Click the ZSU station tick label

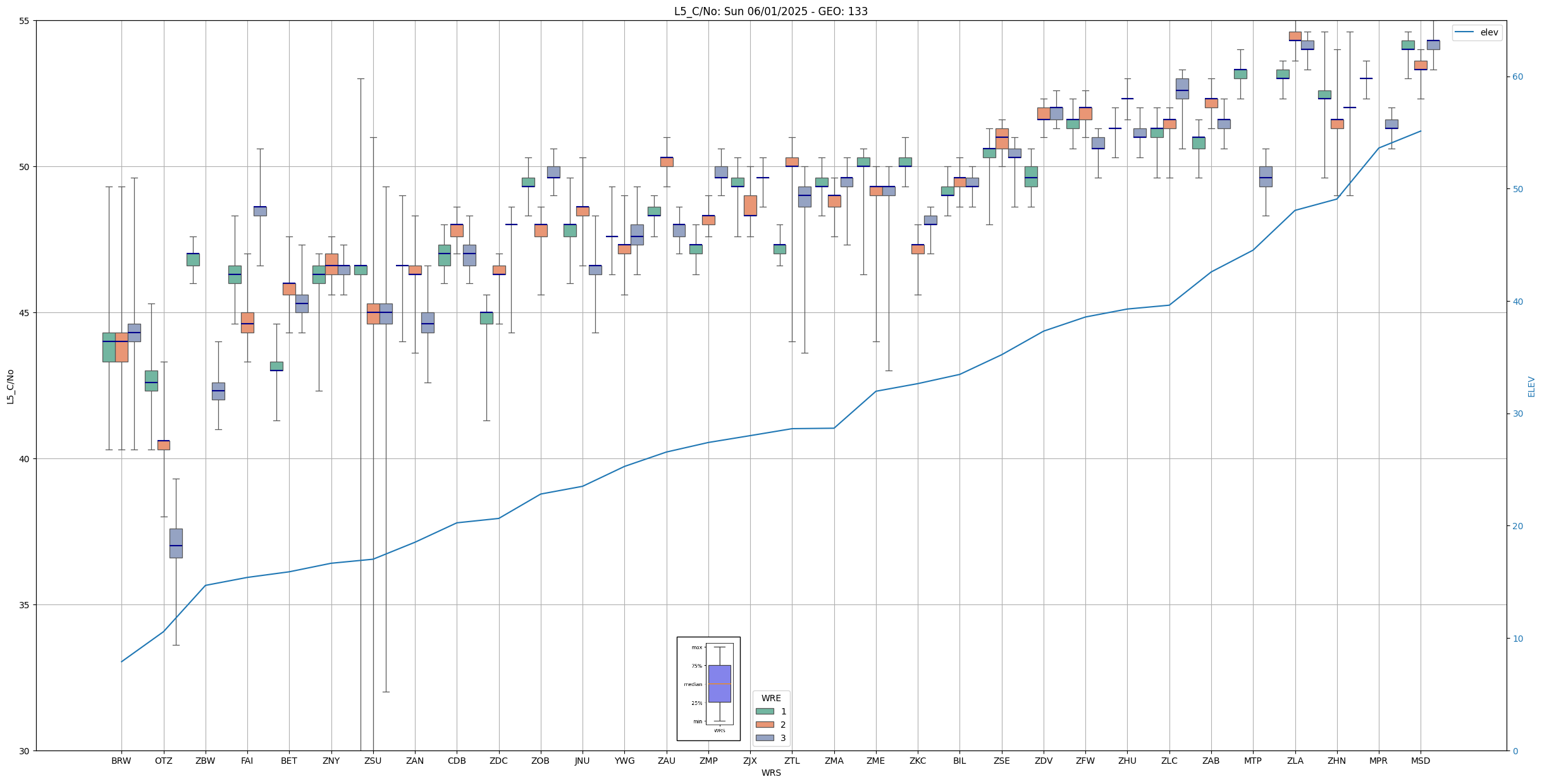pyautogui.click(x=373, y=761)
